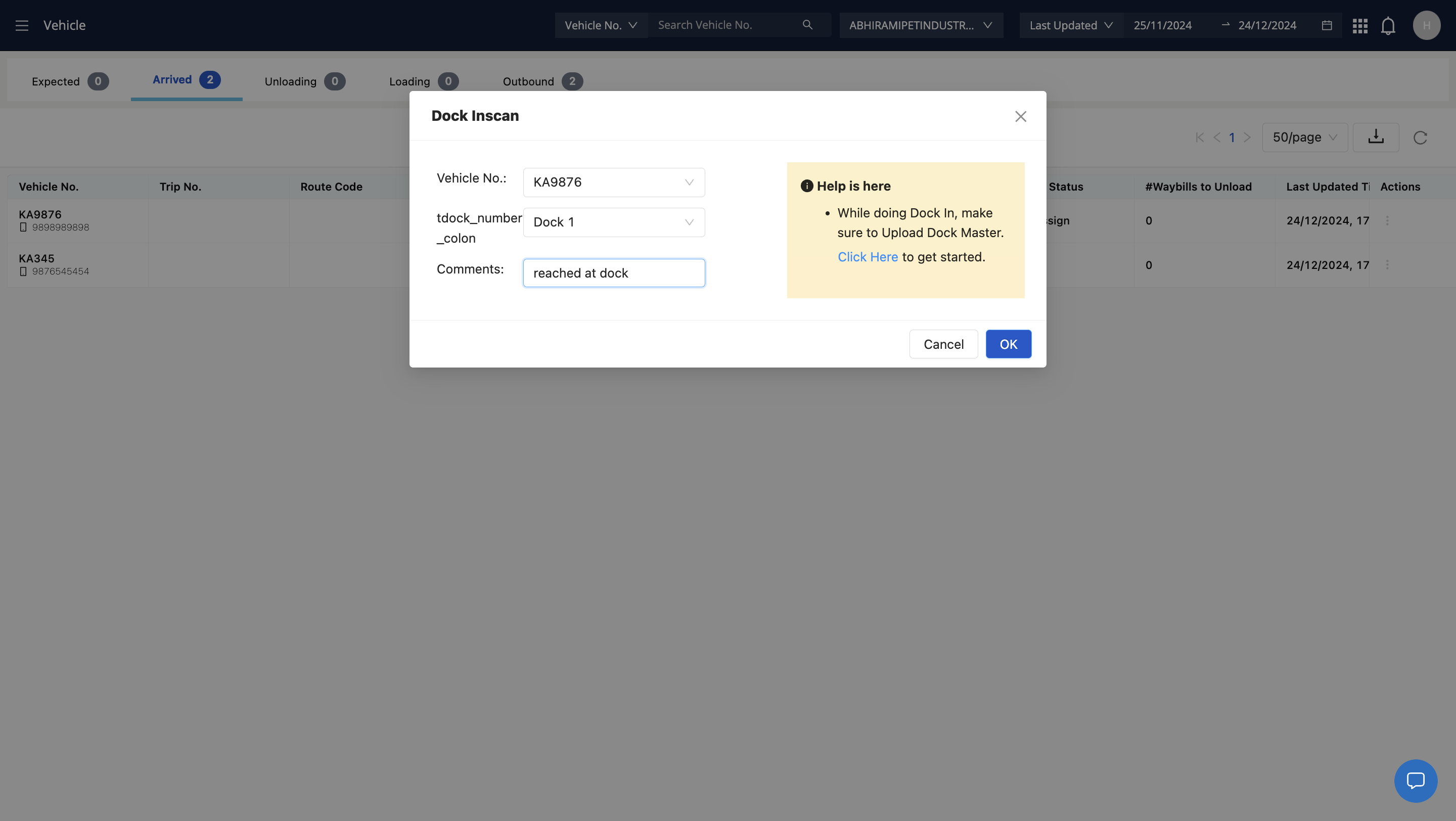Expand the ABHIRAMIPETINDUSTR hub dropdown
Image resolution: width=1456 pixels, height=821 pixels.
[x=921, y=25]
